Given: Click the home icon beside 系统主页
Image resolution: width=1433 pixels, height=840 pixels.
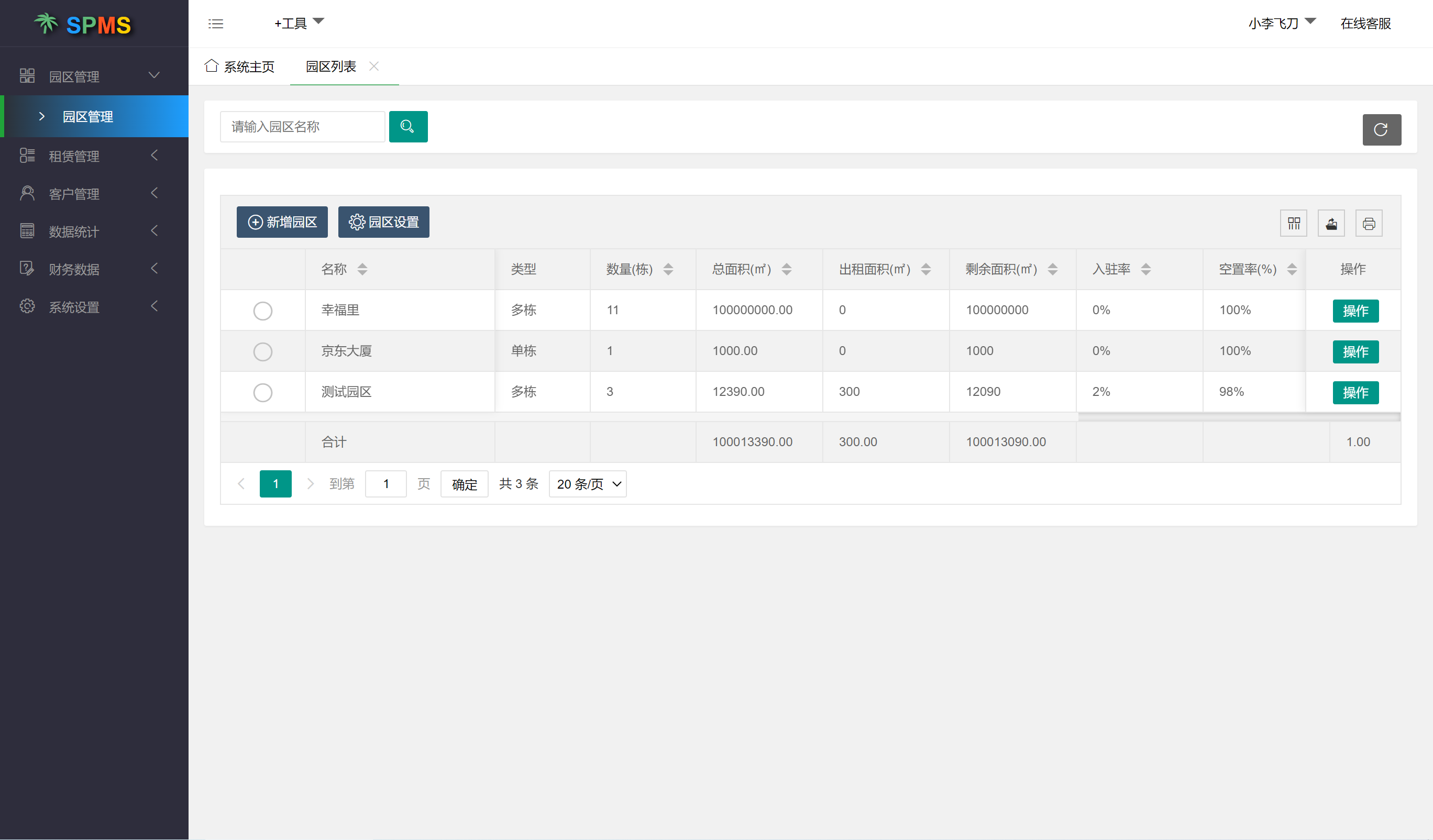Looking at the screenshot, I should tap(212, 65).
